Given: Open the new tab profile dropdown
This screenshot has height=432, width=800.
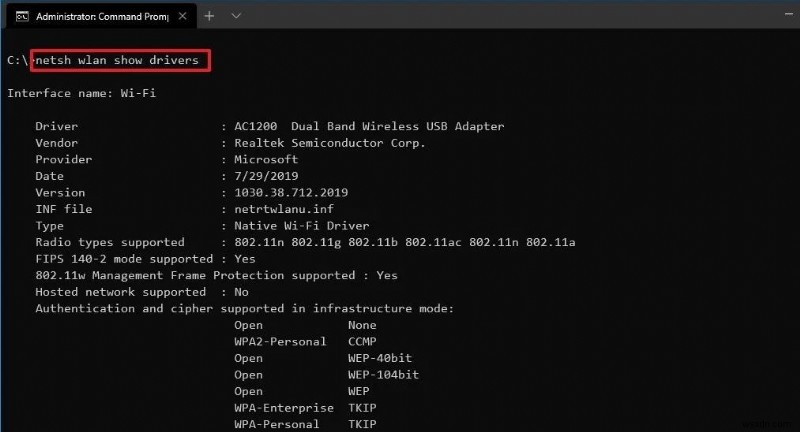Looking at the screenshot, I should tap(236, 16).
